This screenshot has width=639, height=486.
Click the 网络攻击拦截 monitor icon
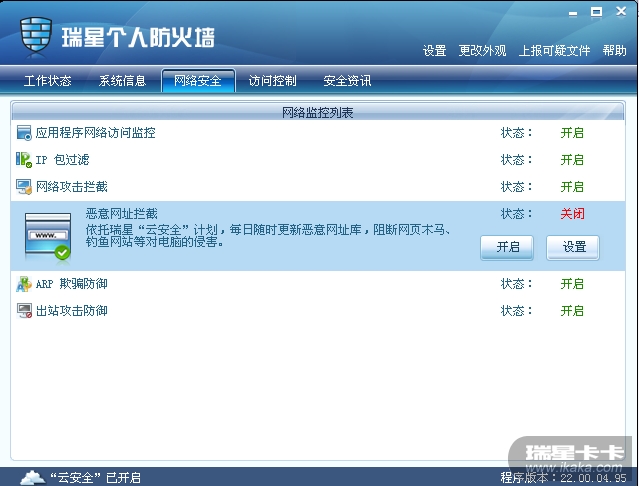point(24,187)
